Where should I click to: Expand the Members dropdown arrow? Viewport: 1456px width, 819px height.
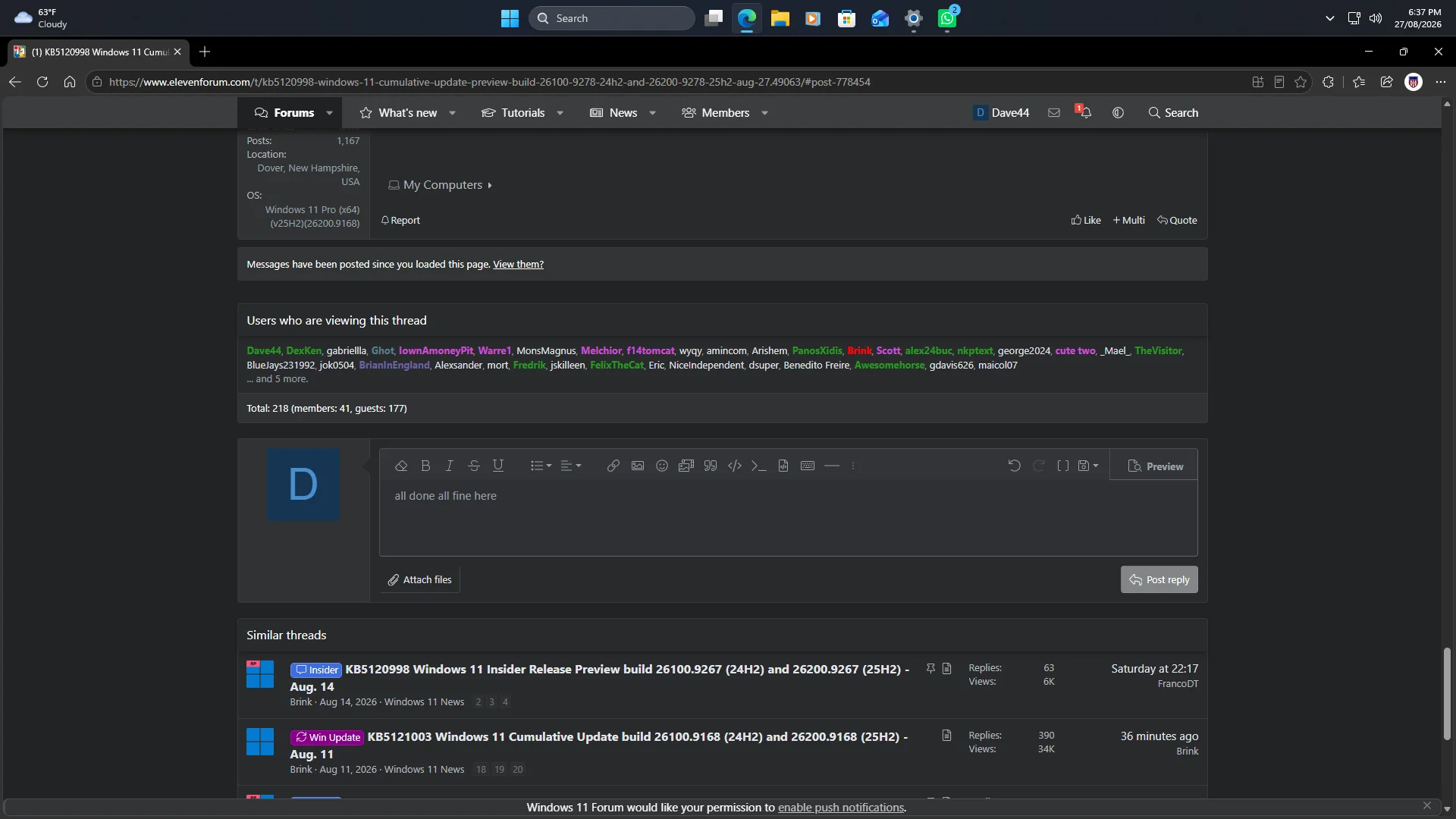pyautogui.click(x=765, y=113)
